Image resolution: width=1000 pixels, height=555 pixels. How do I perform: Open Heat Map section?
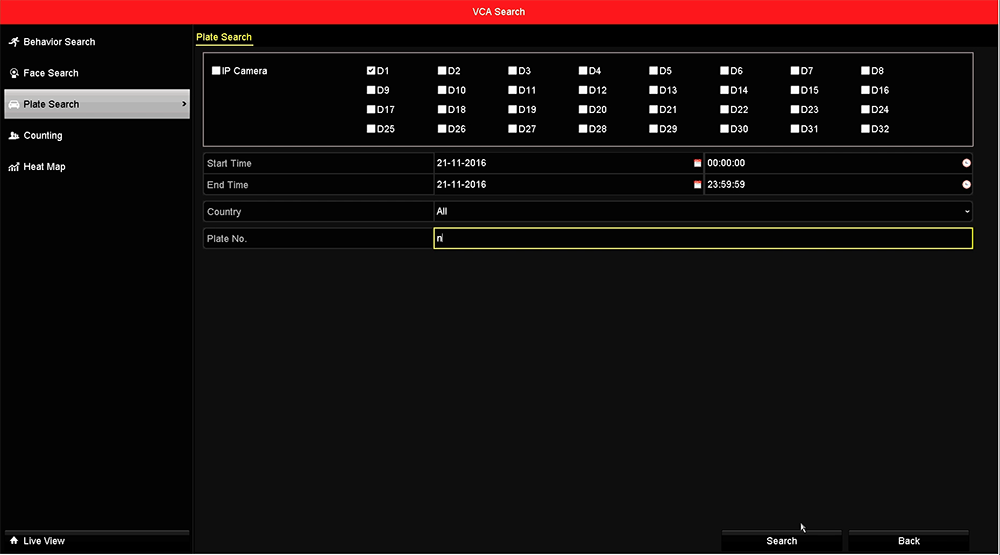97,167
